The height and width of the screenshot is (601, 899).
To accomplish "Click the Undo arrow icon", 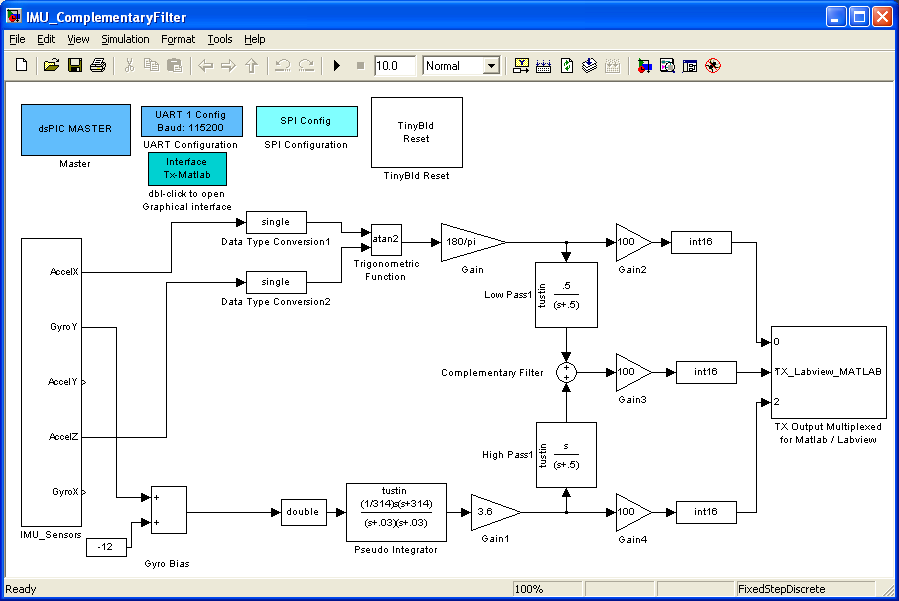I will [282, 65].
